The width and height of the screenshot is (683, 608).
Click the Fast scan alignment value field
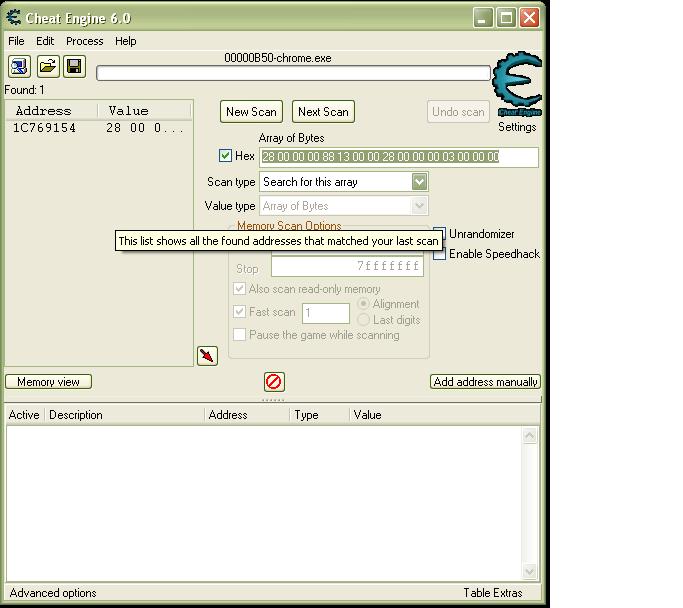326,313
